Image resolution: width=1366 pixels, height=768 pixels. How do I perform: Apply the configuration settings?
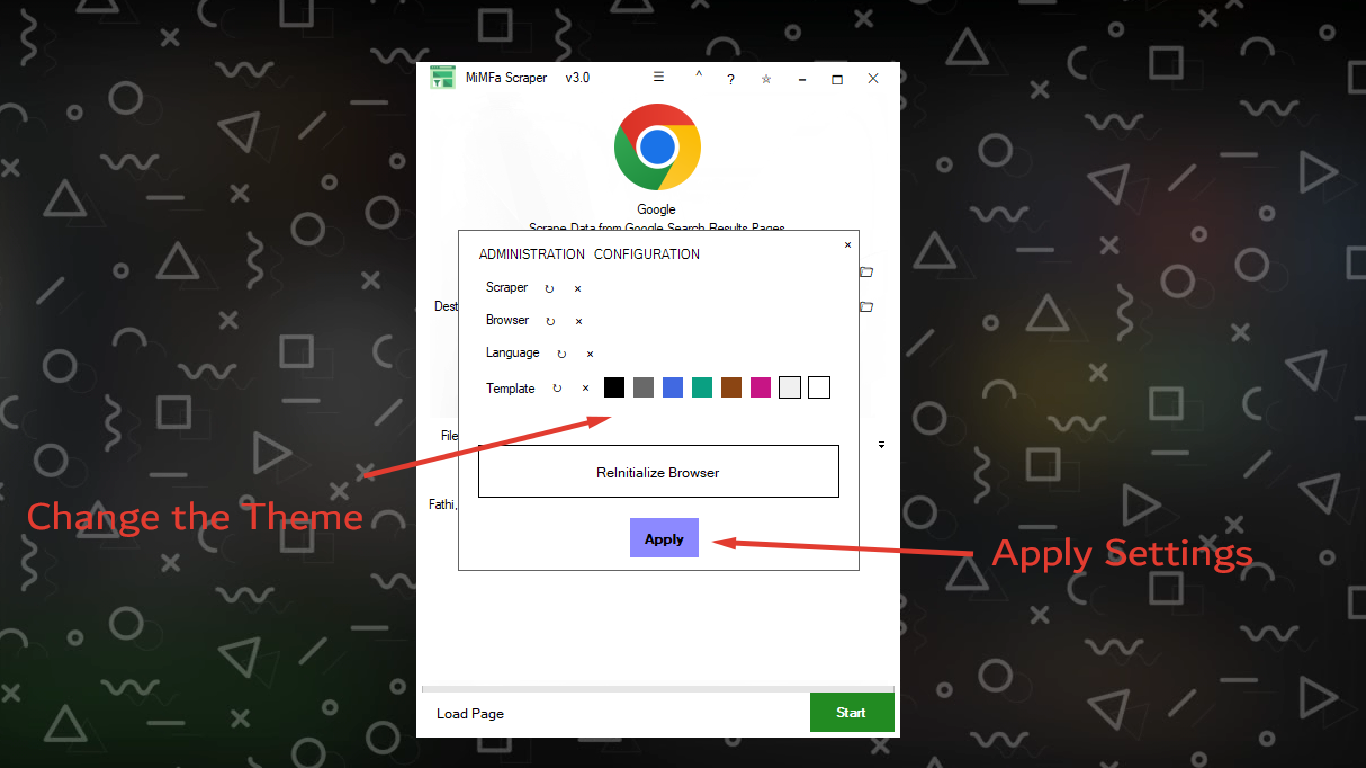[664, 538]
